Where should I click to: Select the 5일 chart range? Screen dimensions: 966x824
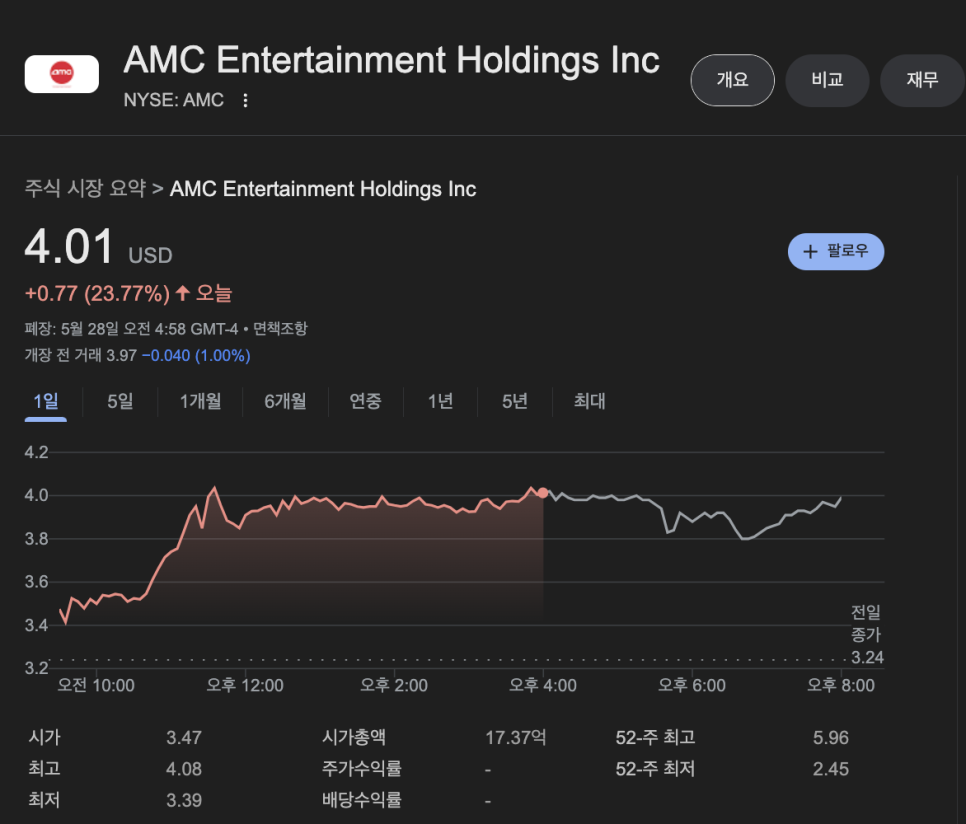tap(120, 402)
